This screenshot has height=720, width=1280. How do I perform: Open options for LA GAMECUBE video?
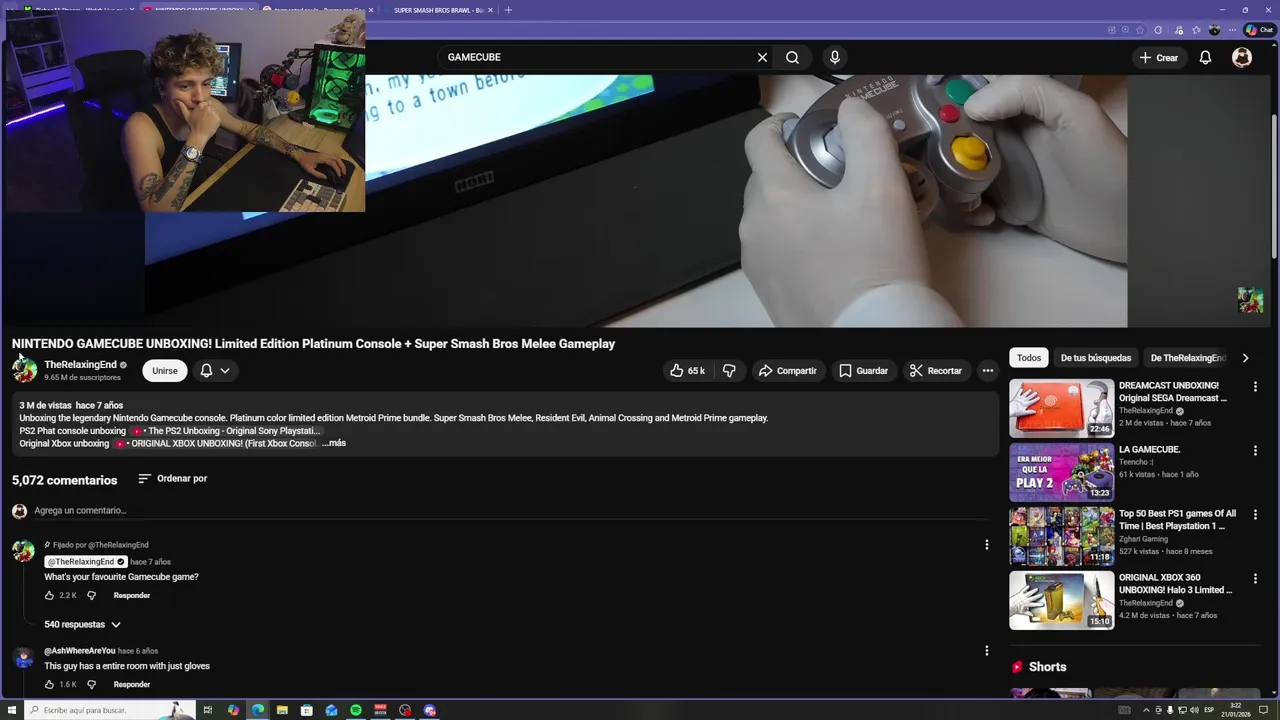(1255, 451)
